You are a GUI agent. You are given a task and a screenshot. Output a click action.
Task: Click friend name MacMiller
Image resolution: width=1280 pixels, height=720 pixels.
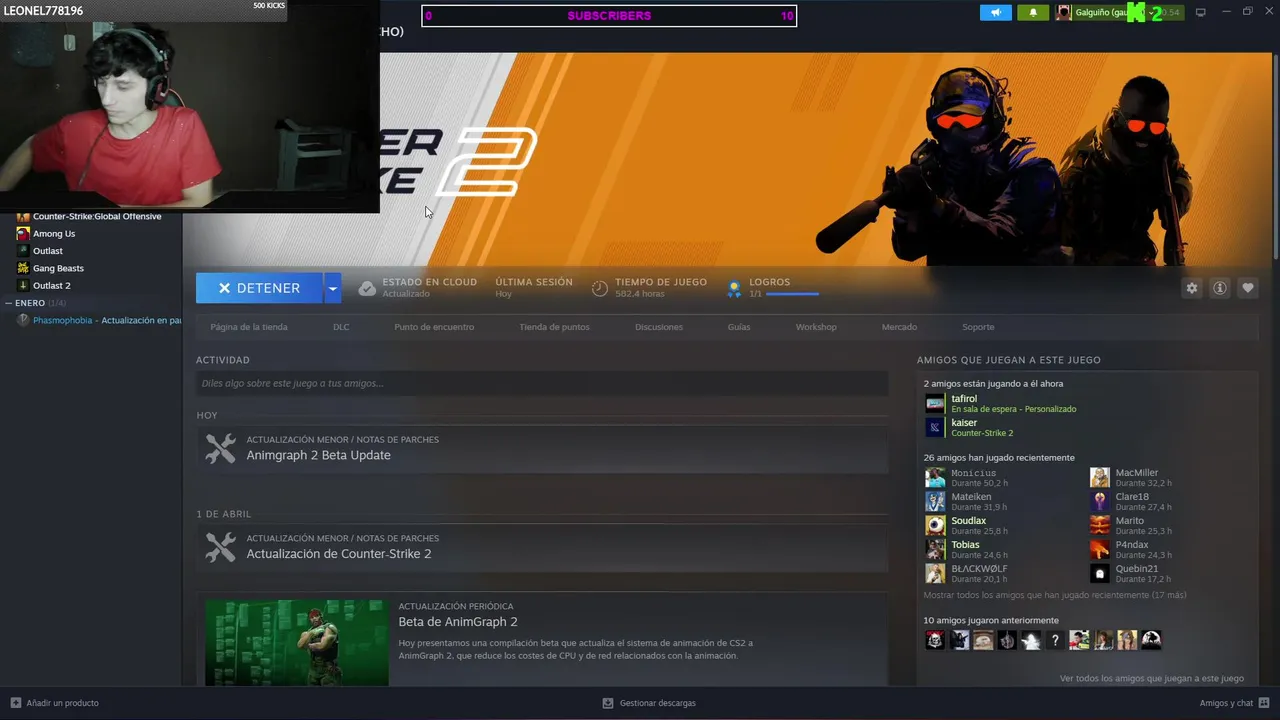coord(1137,473)
